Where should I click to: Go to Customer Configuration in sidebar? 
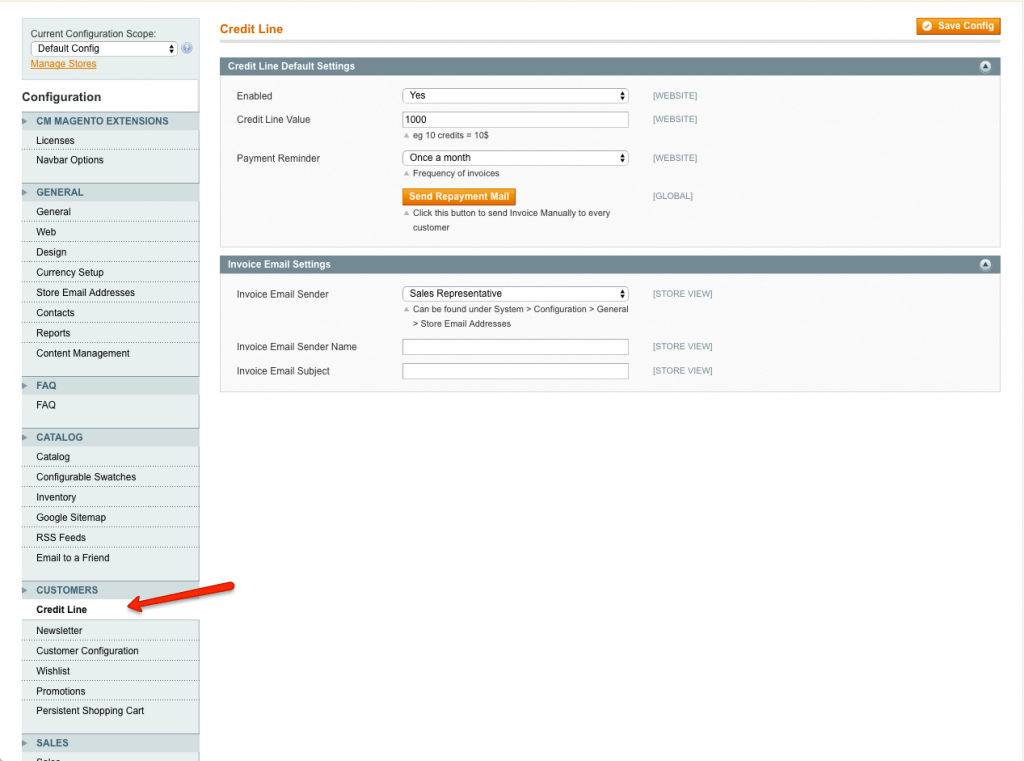tap(87, 651)
